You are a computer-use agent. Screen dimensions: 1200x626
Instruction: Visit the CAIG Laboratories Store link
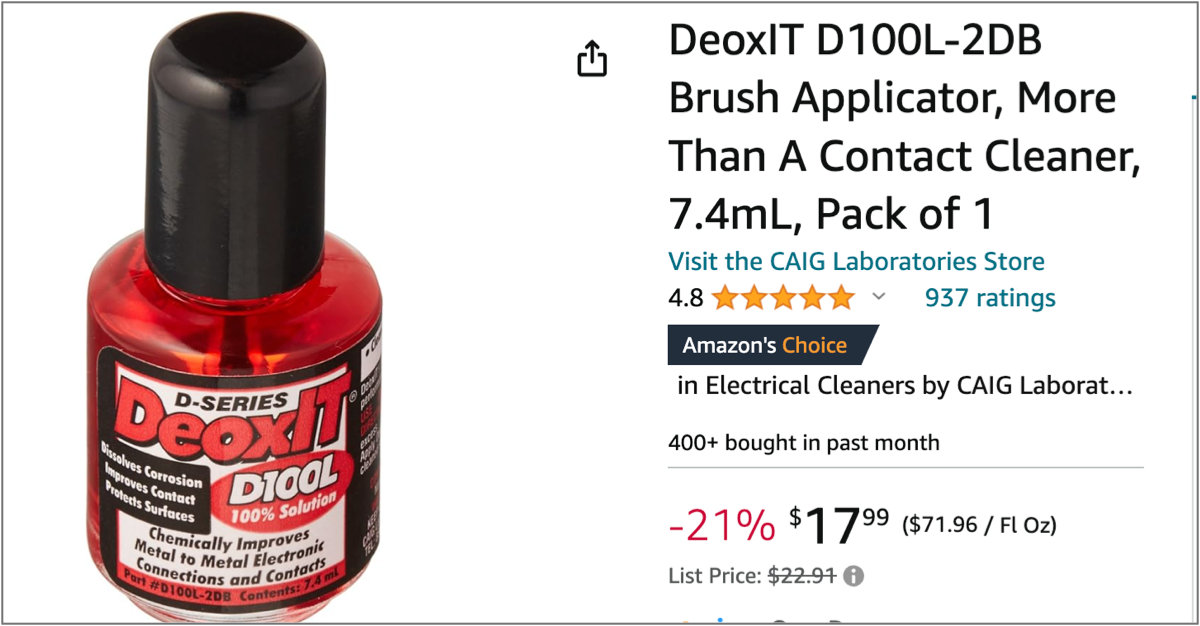coord(856,262)
